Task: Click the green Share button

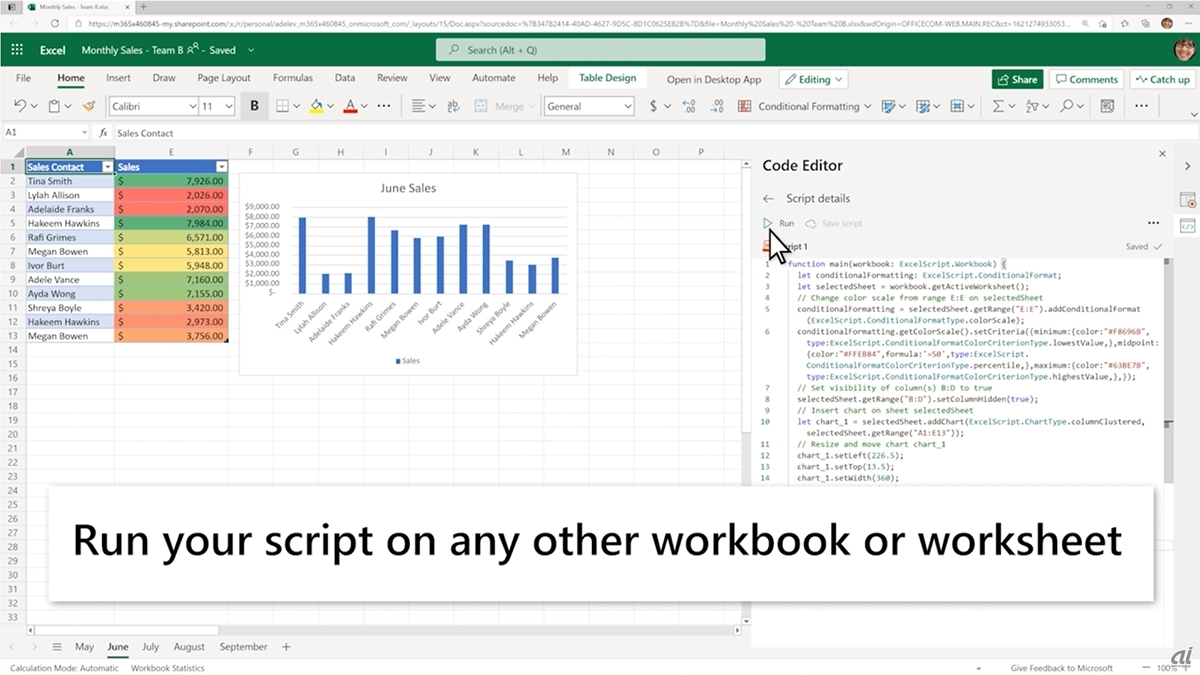Action: pos(1017,79)
